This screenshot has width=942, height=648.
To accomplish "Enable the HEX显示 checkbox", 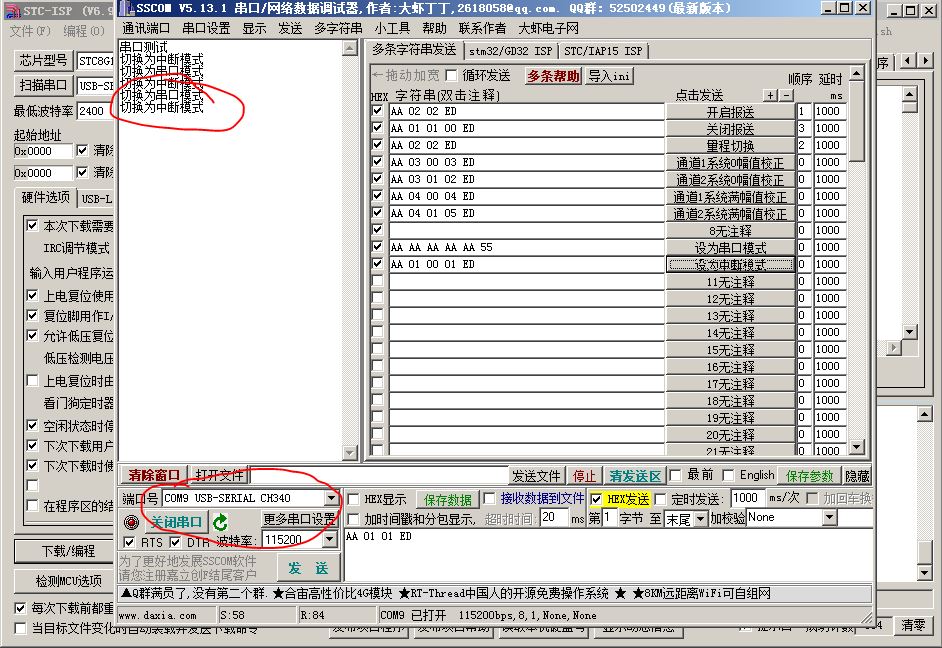I will [x=353, y=499].
